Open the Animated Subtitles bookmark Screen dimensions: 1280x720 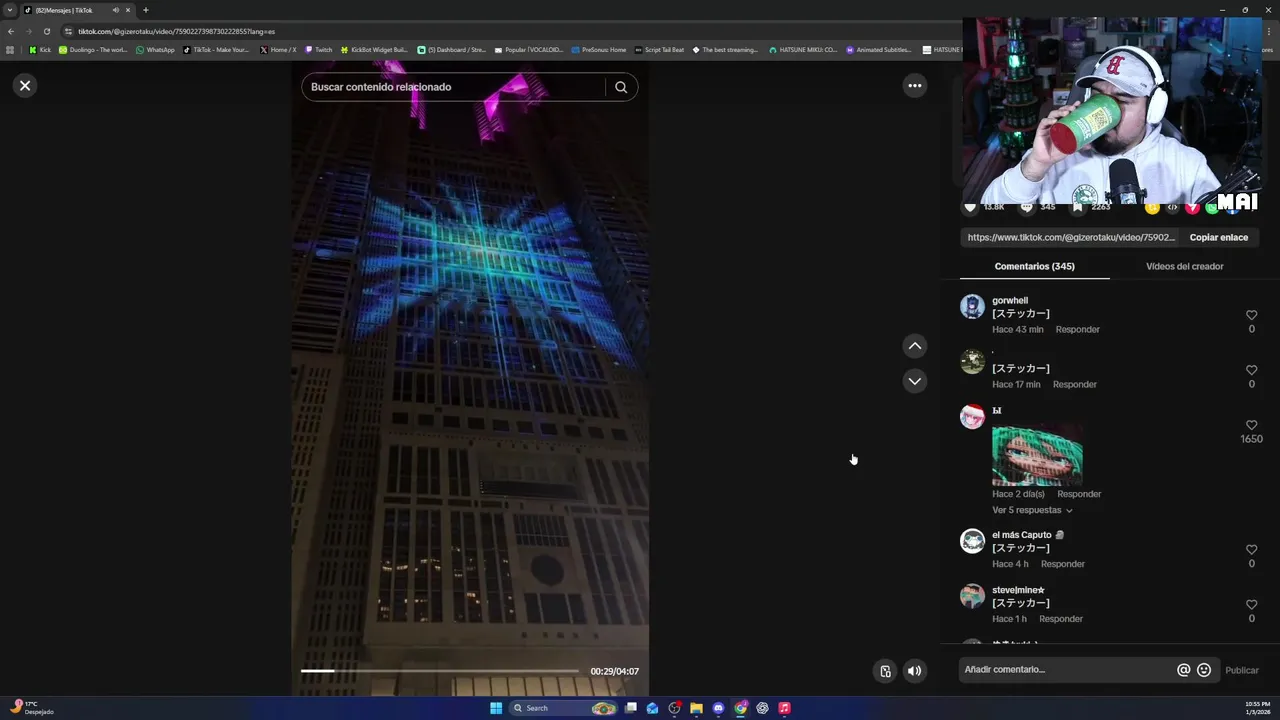(x=879, y=50)
